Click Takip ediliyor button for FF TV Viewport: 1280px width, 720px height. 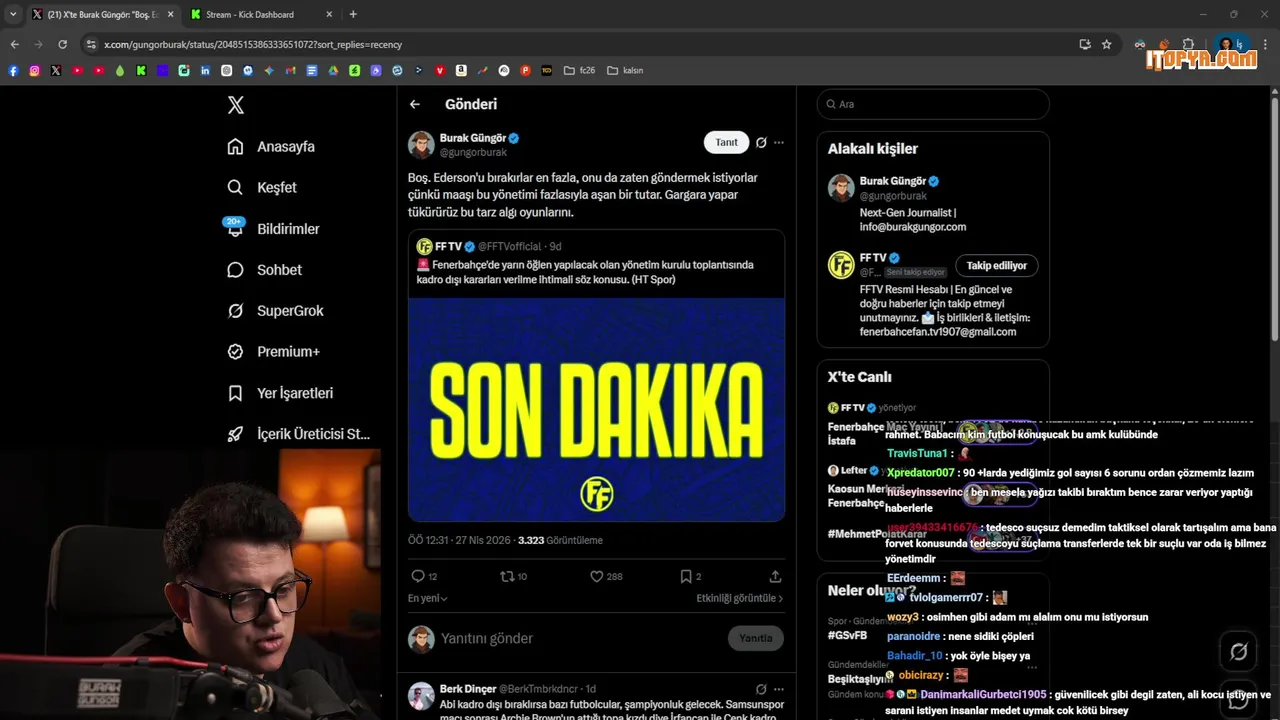pyautogui.click(x=997, y=265)
